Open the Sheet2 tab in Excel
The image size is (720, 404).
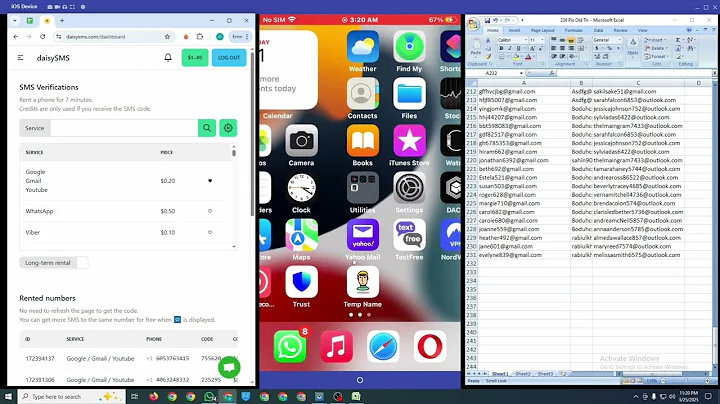pyautogui.click(x=523, y=374)
